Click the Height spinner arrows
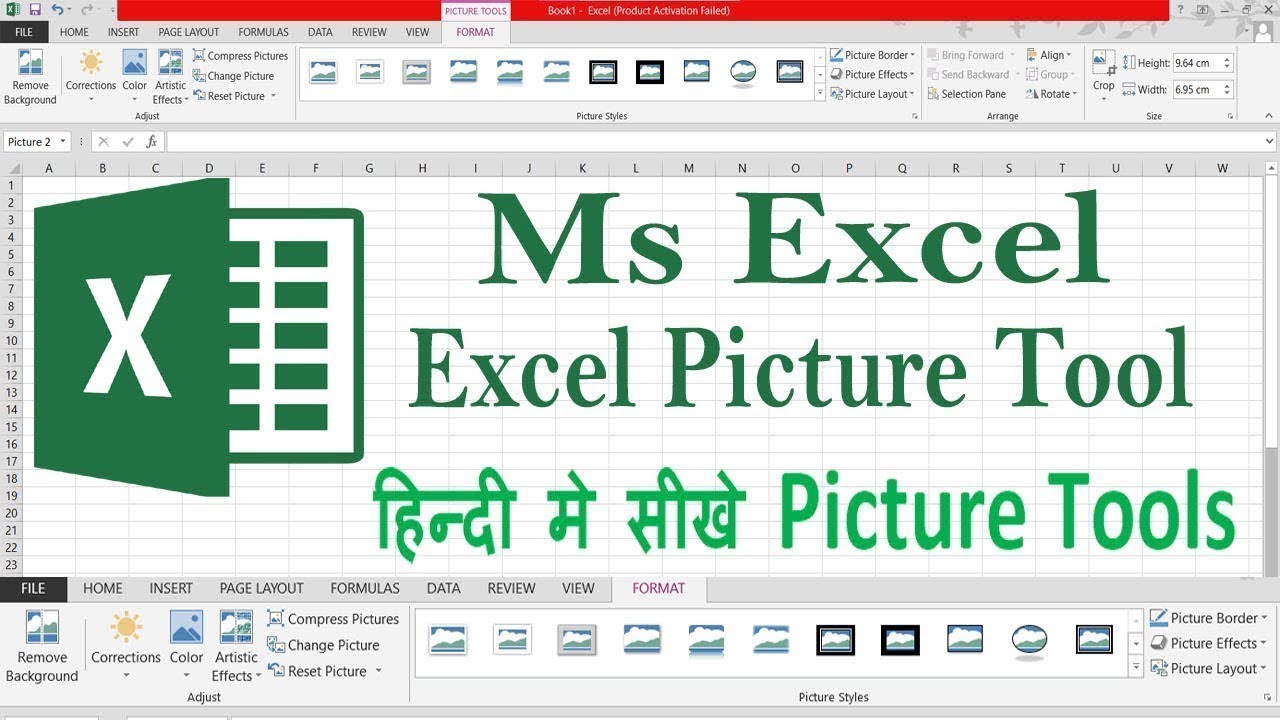 1228,63
